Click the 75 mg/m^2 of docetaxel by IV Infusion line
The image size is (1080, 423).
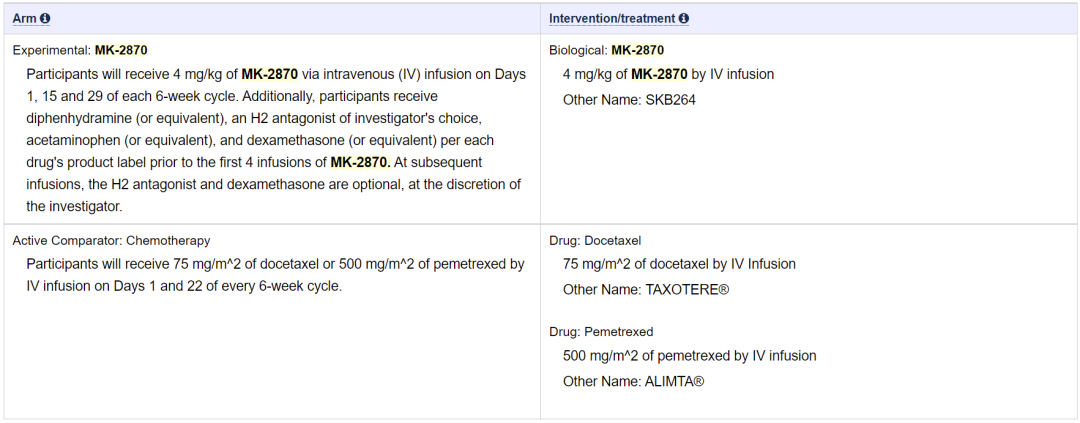click(679, 265)
